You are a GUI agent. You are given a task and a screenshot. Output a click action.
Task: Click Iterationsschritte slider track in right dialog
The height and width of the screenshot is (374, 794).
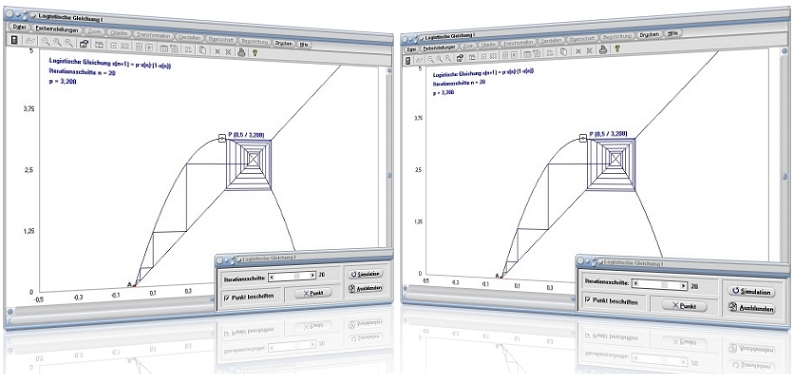pyautogui.click(x=660, y=284)
